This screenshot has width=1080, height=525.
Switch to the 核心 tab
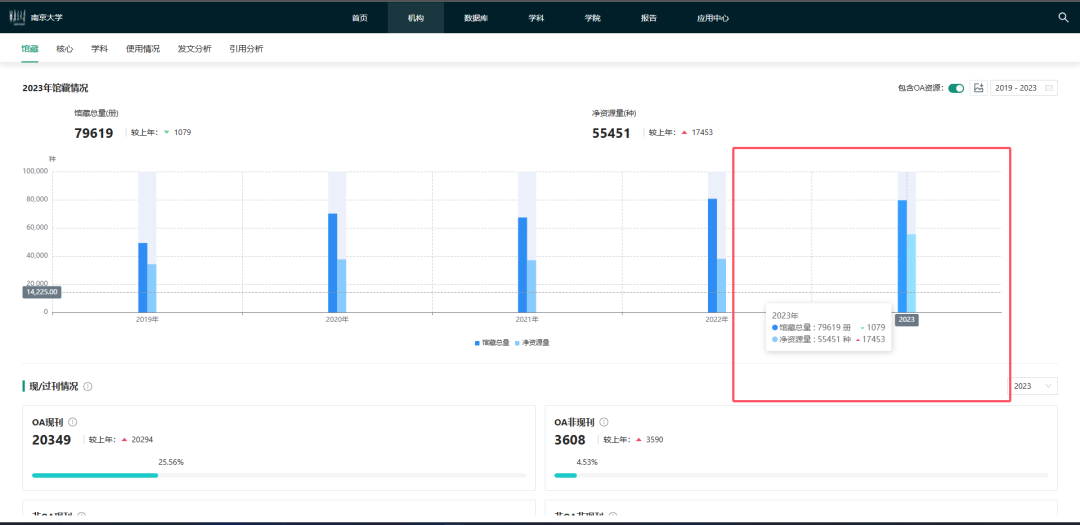tap(64, 48)
